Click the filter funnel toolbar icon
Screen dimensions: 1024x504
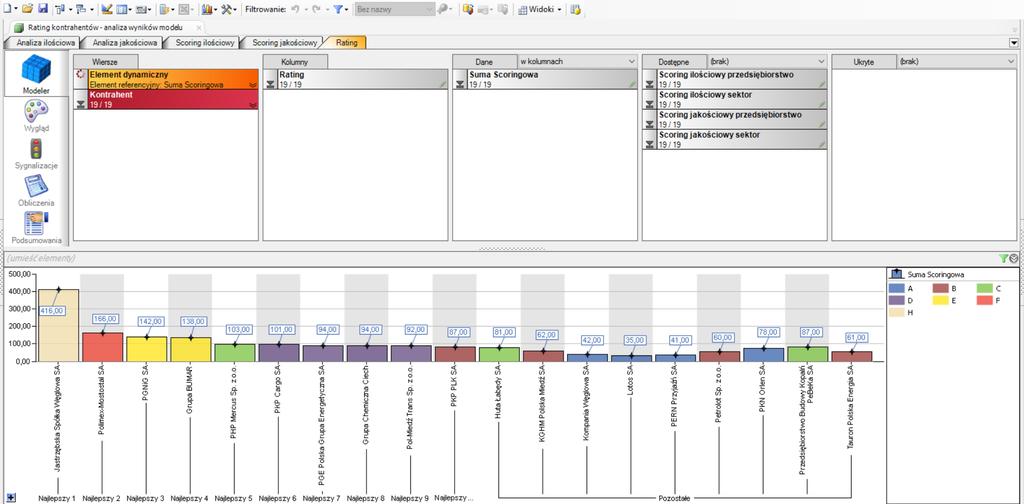338,9
